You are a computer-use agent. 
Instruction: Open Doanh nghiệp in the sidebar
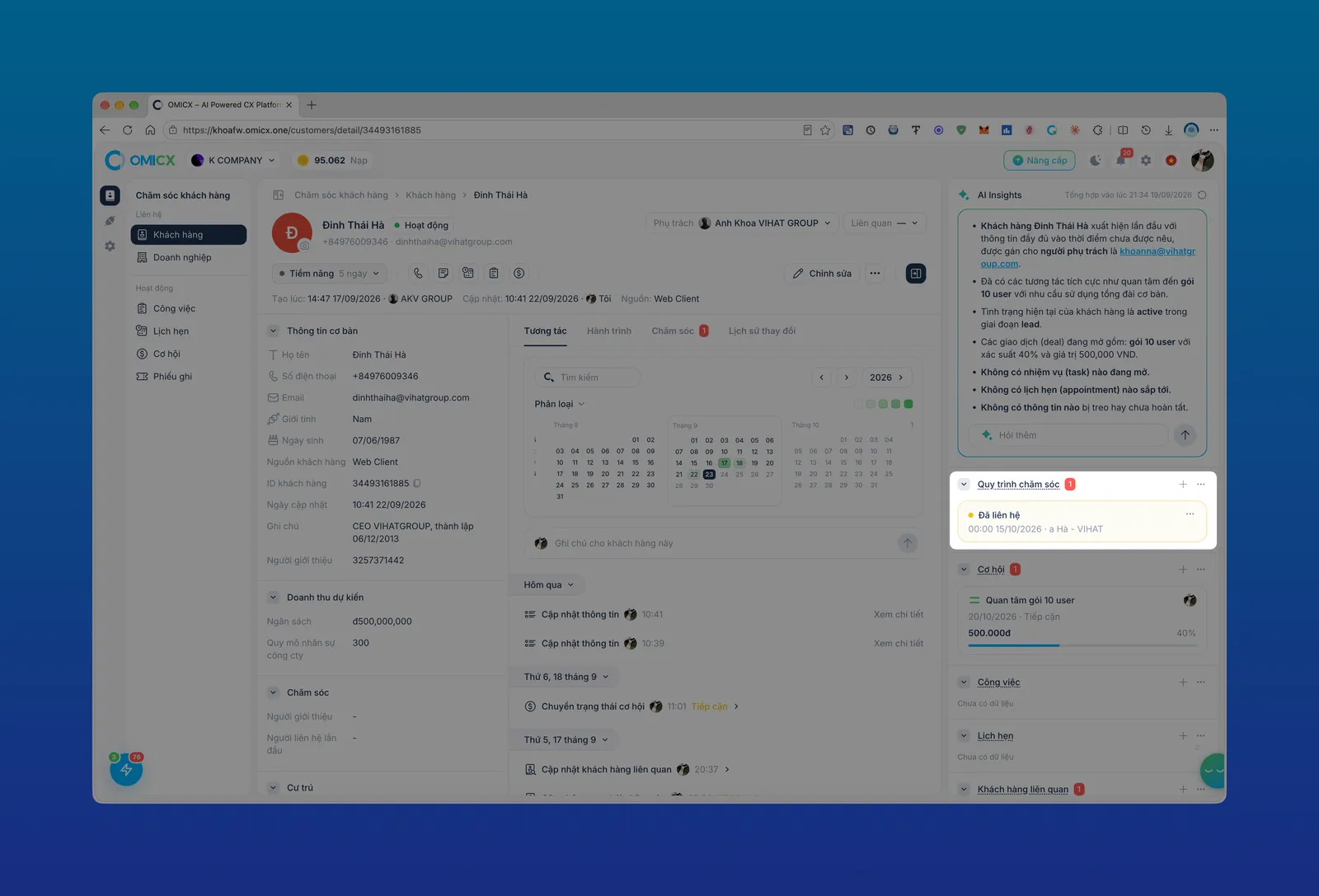189,258
